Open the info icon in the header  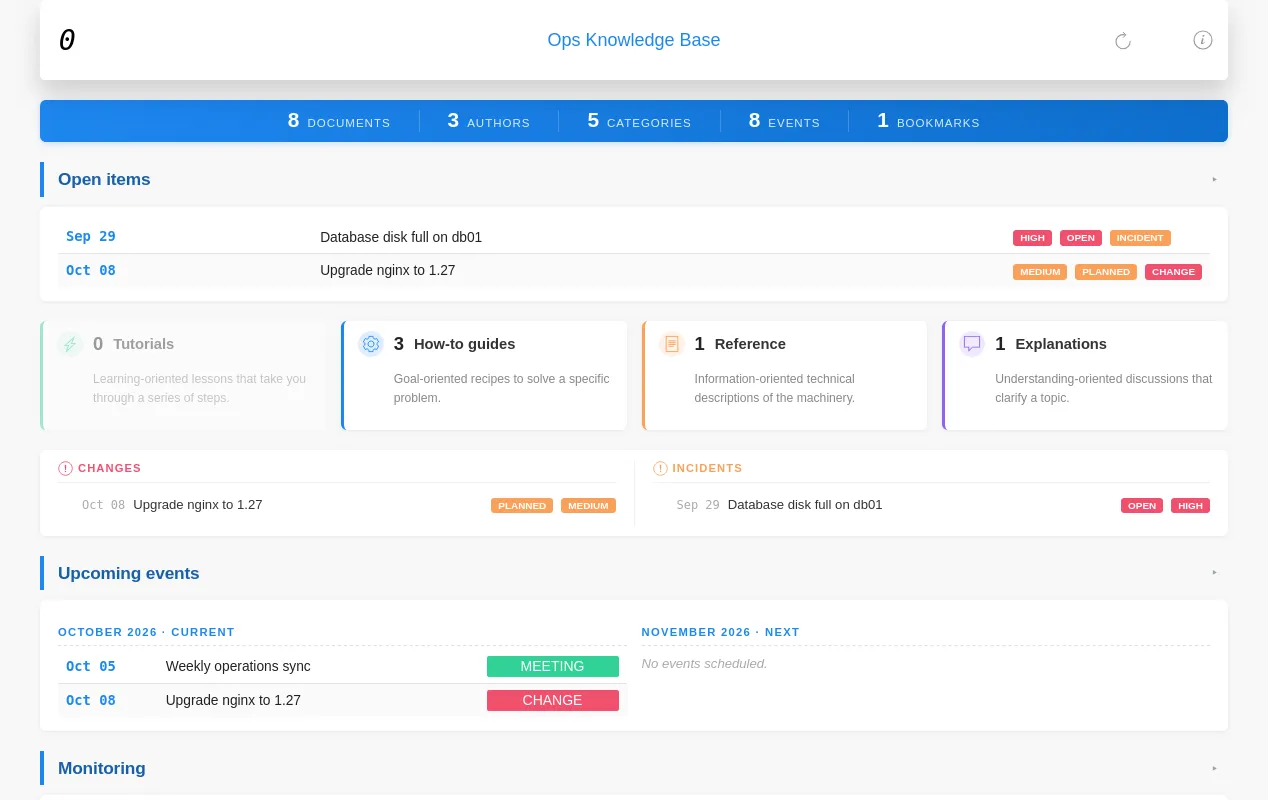(x=1203, y=40)
